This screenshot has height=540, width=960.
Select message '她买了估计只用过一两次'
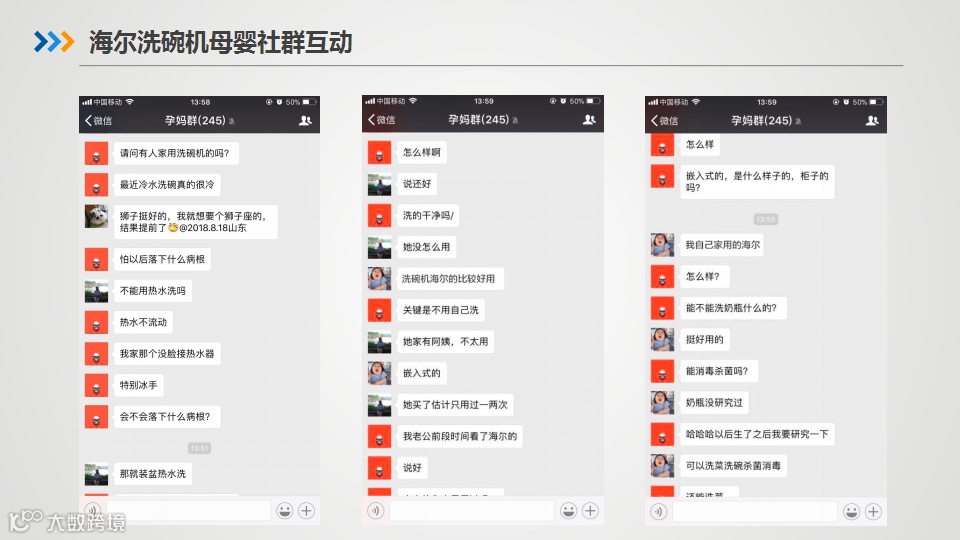[455, 405]
